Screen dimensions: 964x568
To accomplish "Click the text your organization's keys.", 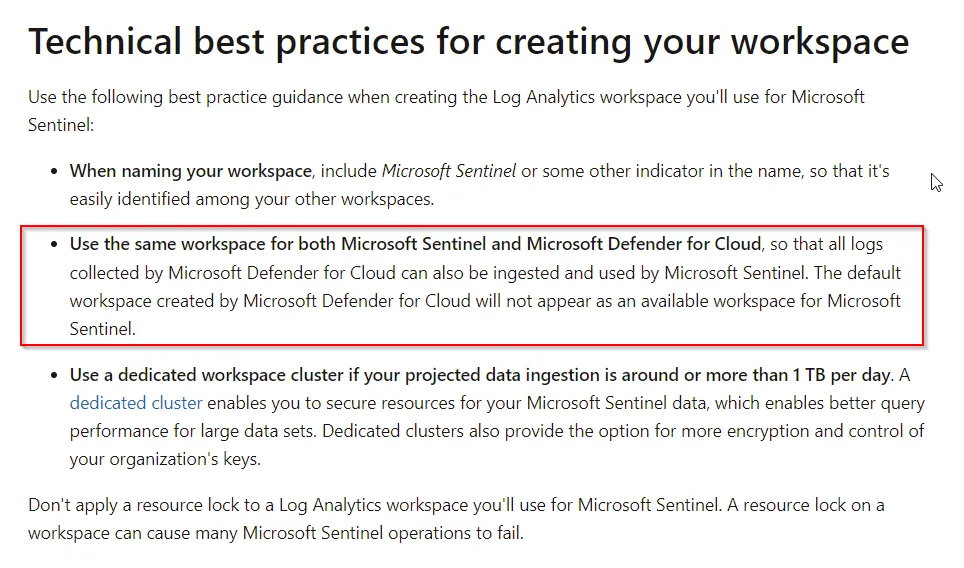I will point(165,459).
